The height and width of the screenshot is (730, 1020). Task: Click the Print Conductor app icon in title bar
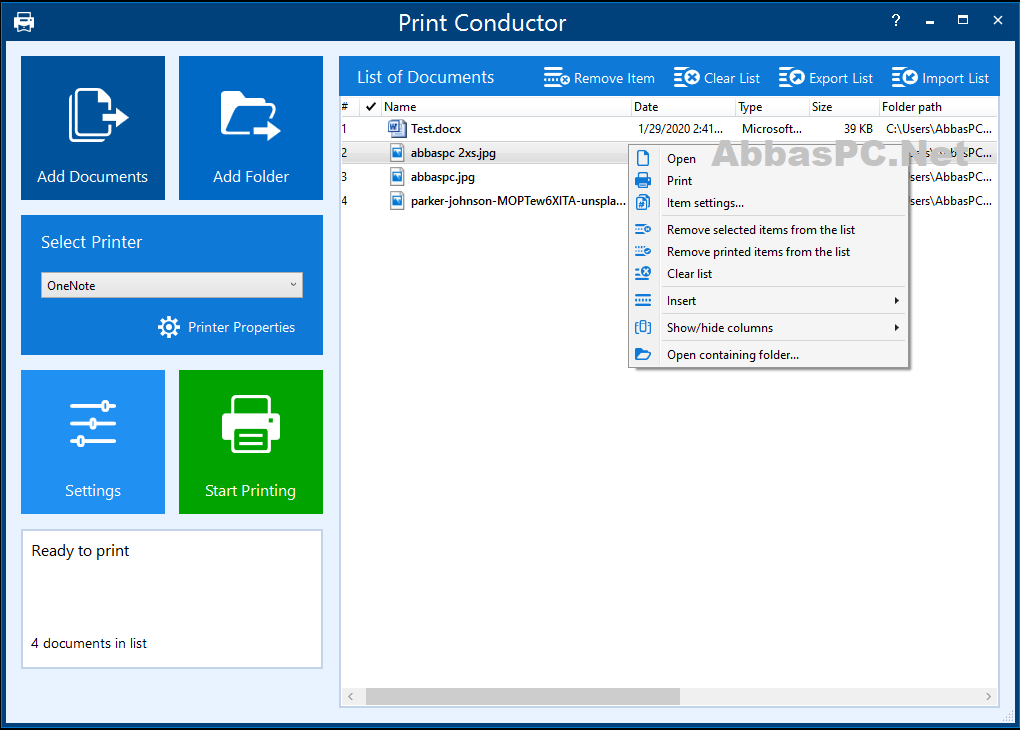[x=24, y=22]
